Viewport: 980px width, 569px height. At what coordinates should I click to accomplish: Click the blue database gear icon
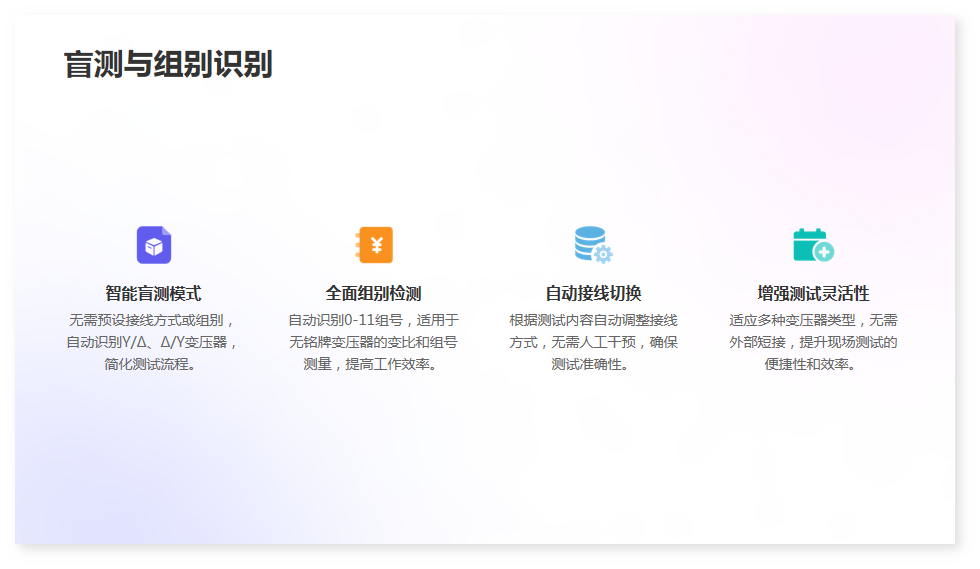[593, 245]
